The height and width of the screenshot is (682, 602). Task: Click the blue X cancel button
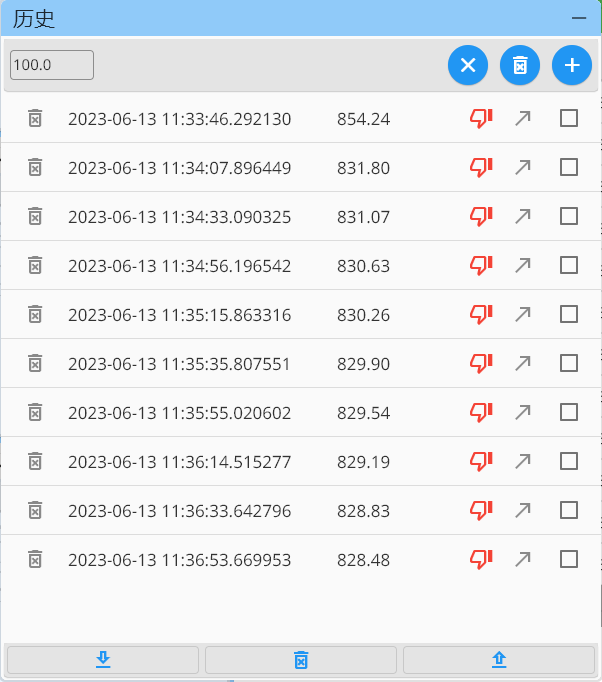(x=468, y=65)
